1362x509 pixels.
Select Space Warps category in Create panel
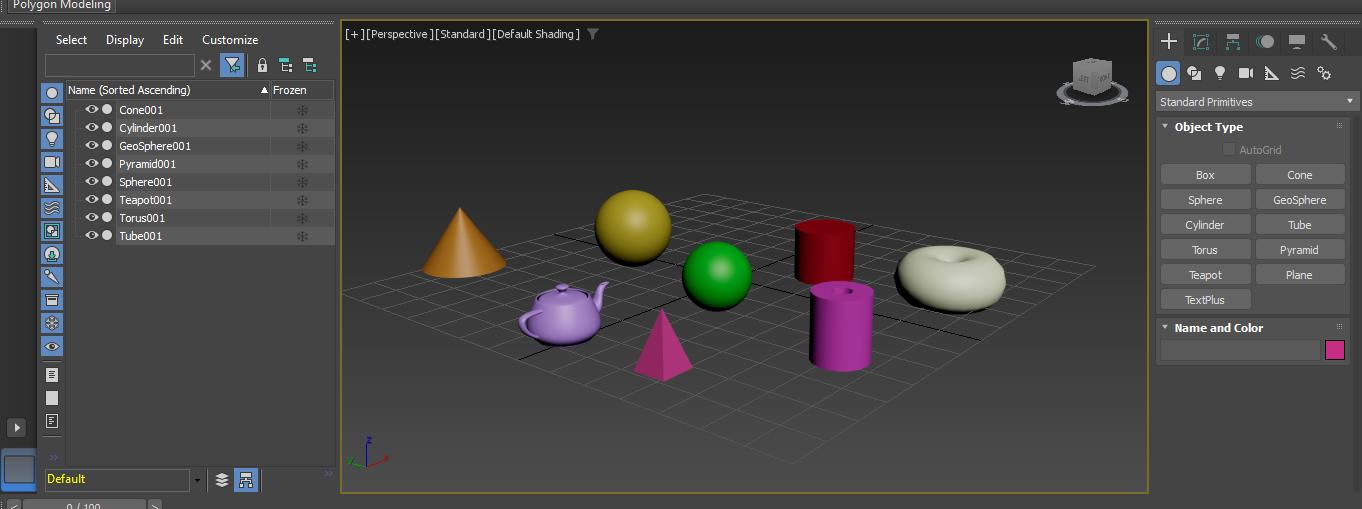(1298, 73)
